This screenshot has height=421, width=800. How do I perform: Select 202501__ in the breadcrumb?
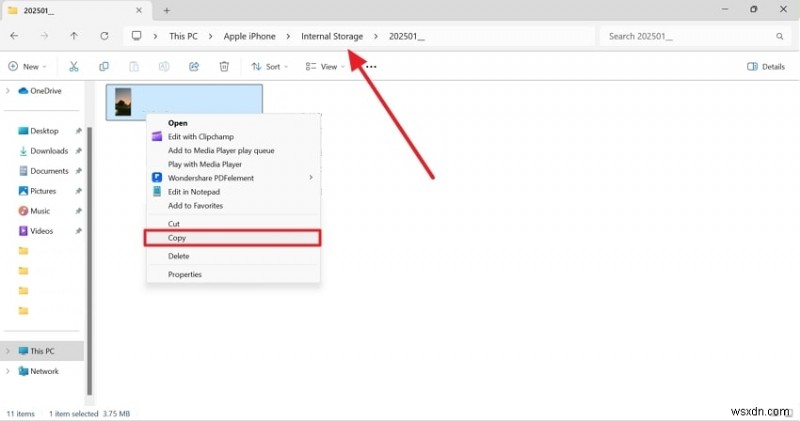pyautogui.click(x=407, y=36)
